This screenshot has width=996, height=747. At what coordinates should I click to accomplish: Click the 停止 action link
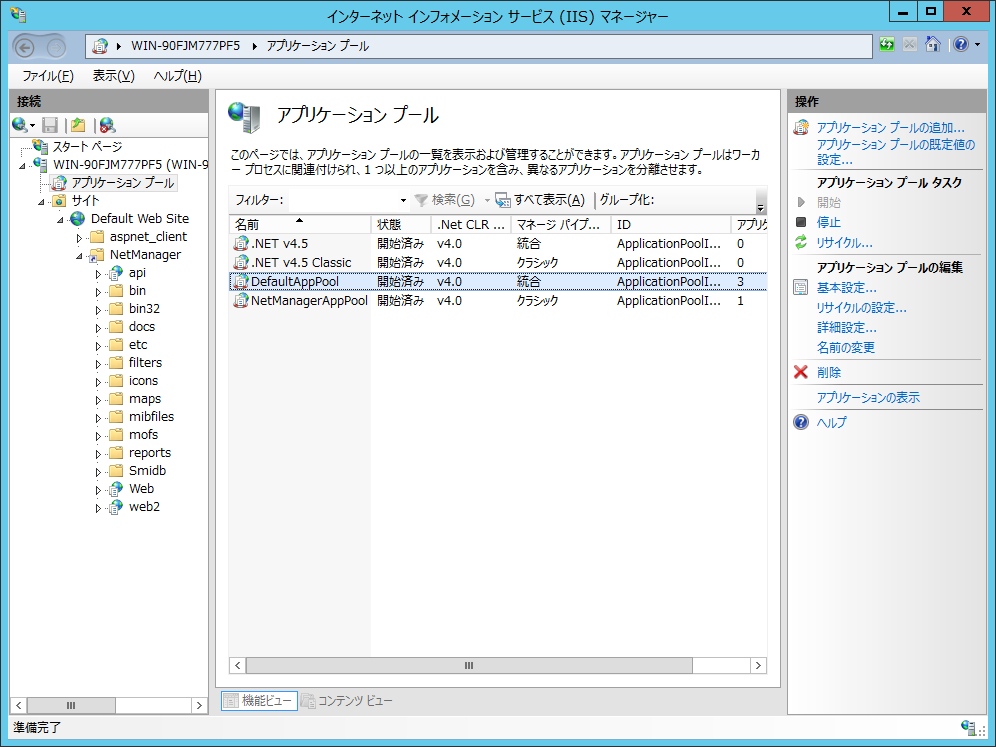(x=829, y=222)
